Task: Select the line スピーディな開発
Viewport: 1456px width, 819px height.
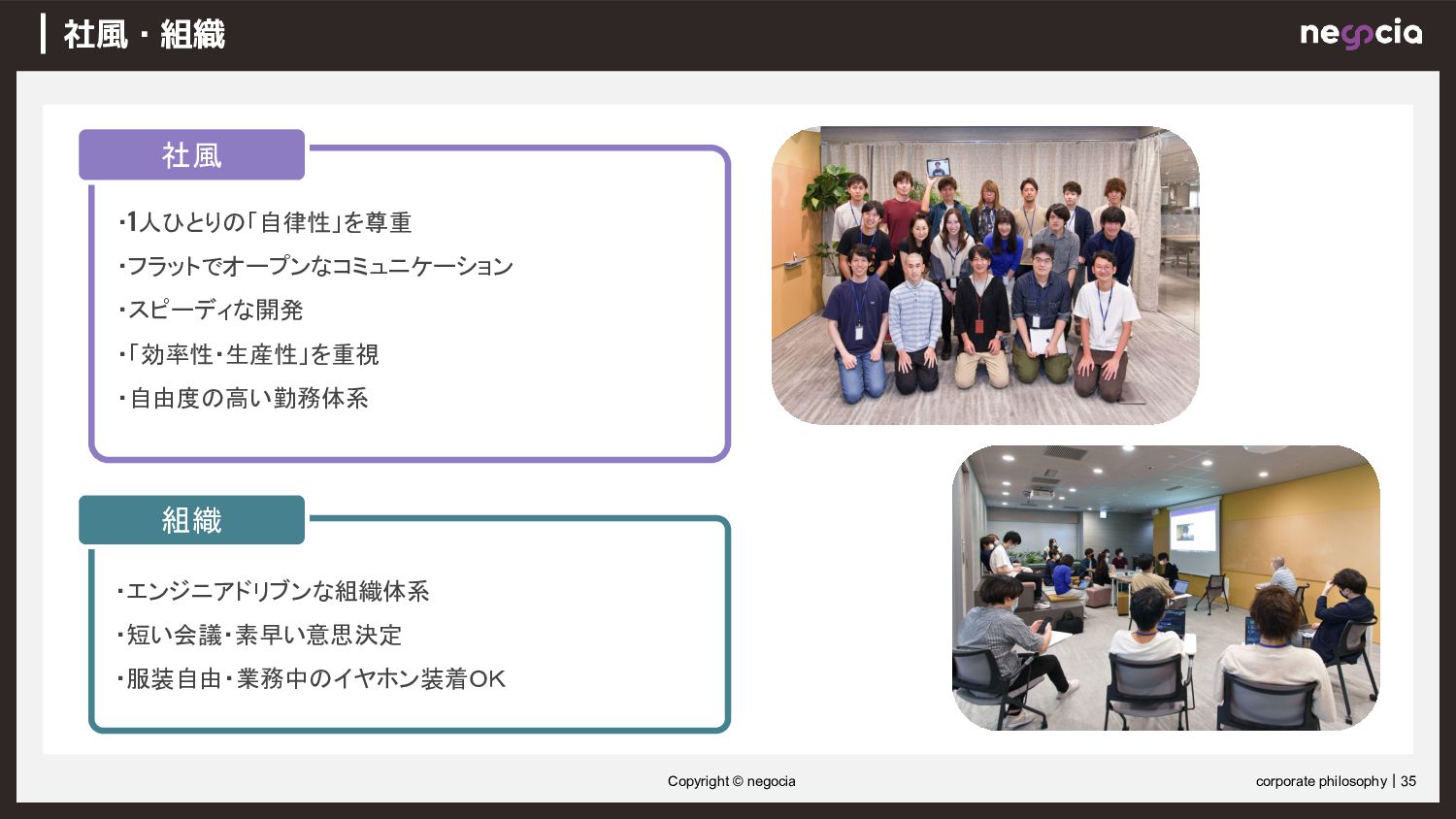Action: [211, 310]
